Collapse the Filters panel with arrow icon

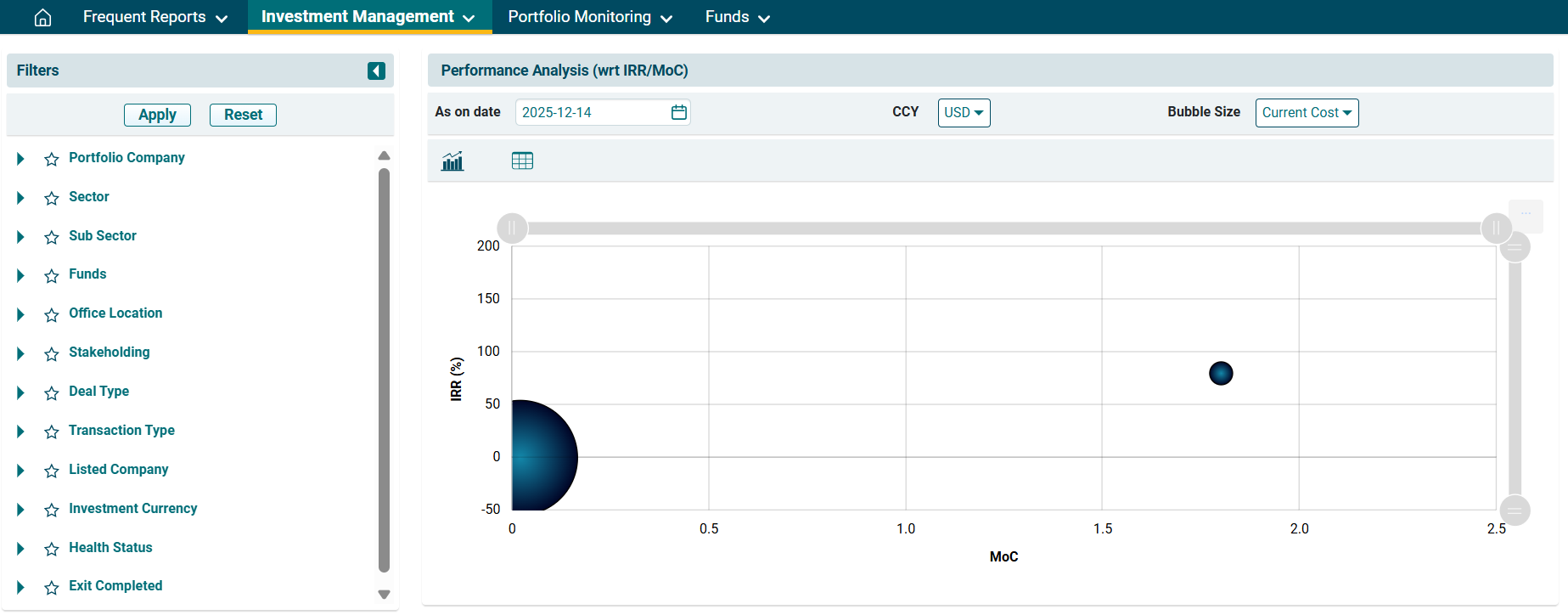coord(376,71)
